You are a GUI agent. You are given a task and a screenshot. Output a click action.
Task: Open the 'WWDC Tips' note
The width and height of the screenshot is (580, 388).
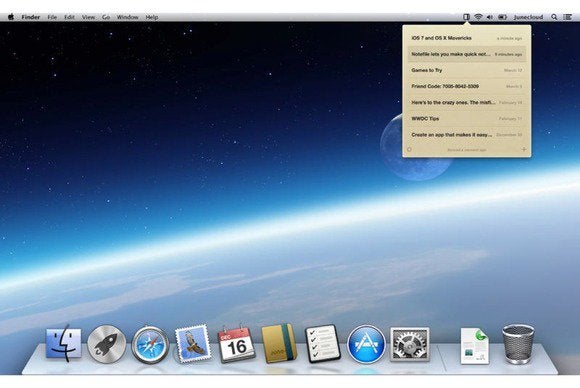[466, 119]
